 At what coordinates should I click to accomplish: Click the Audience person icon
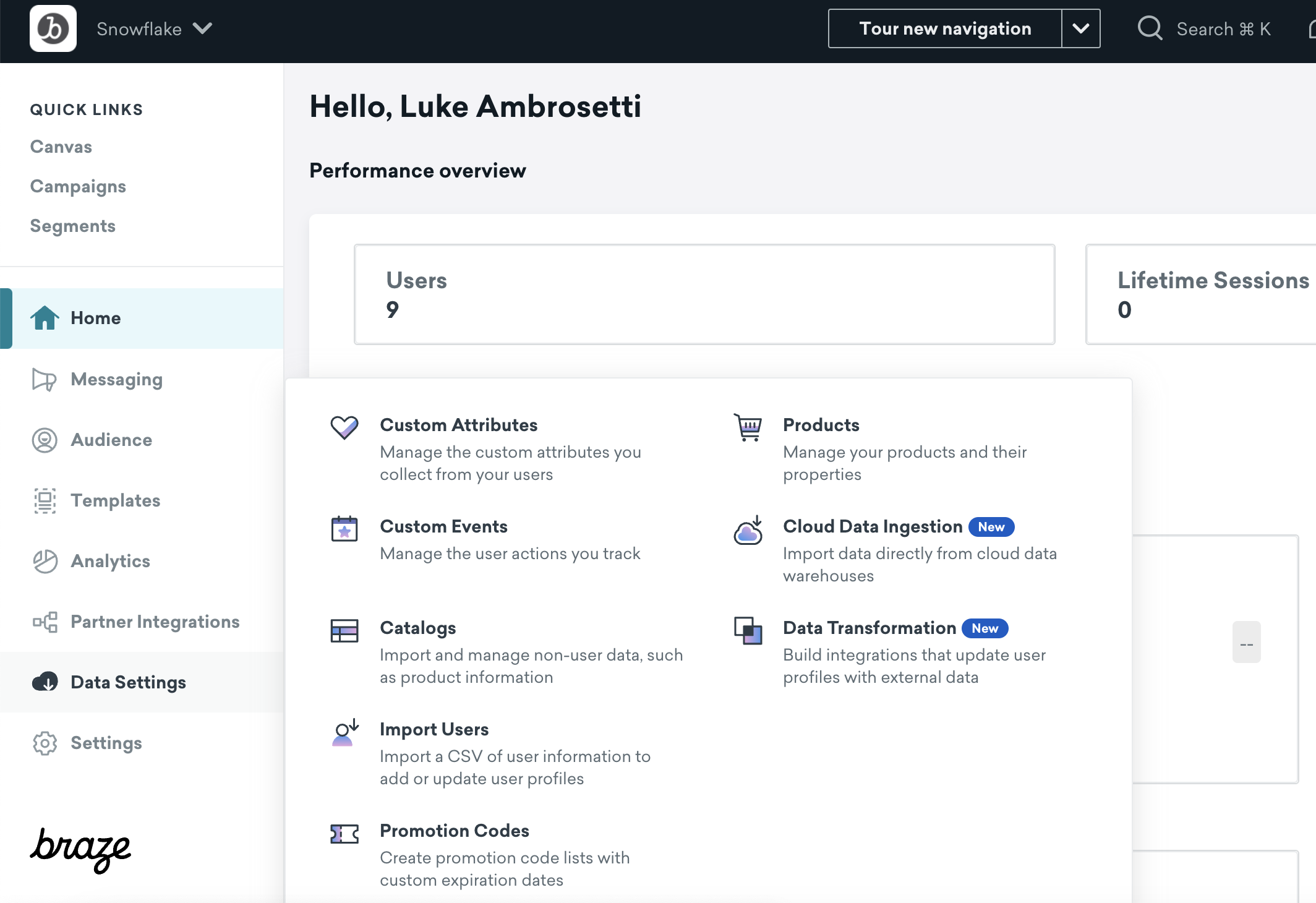(x=45, y=440)
